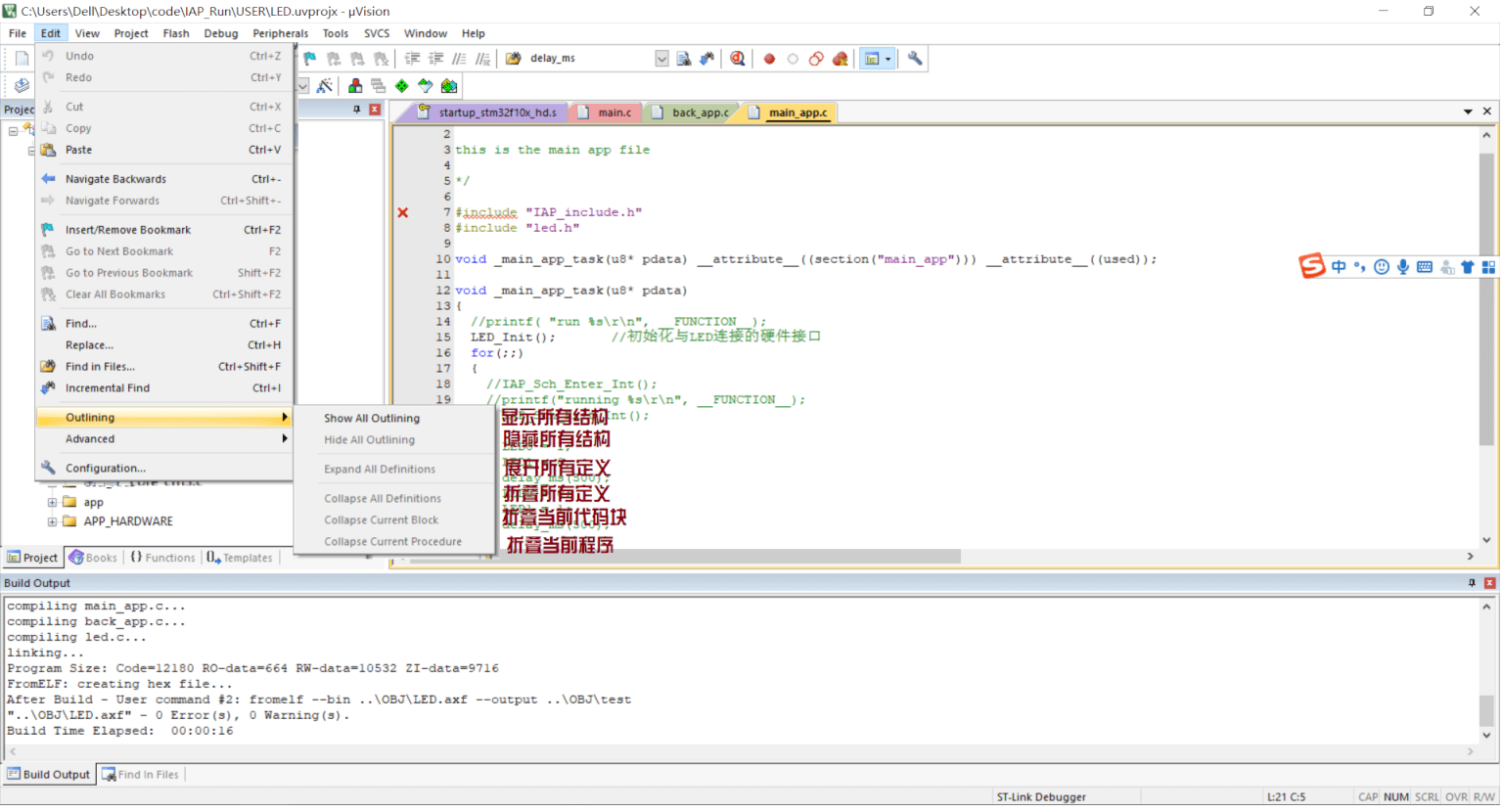
Task: Toggle the Sogou IME punctuation mode button
Action: (x=1360, y=267)
